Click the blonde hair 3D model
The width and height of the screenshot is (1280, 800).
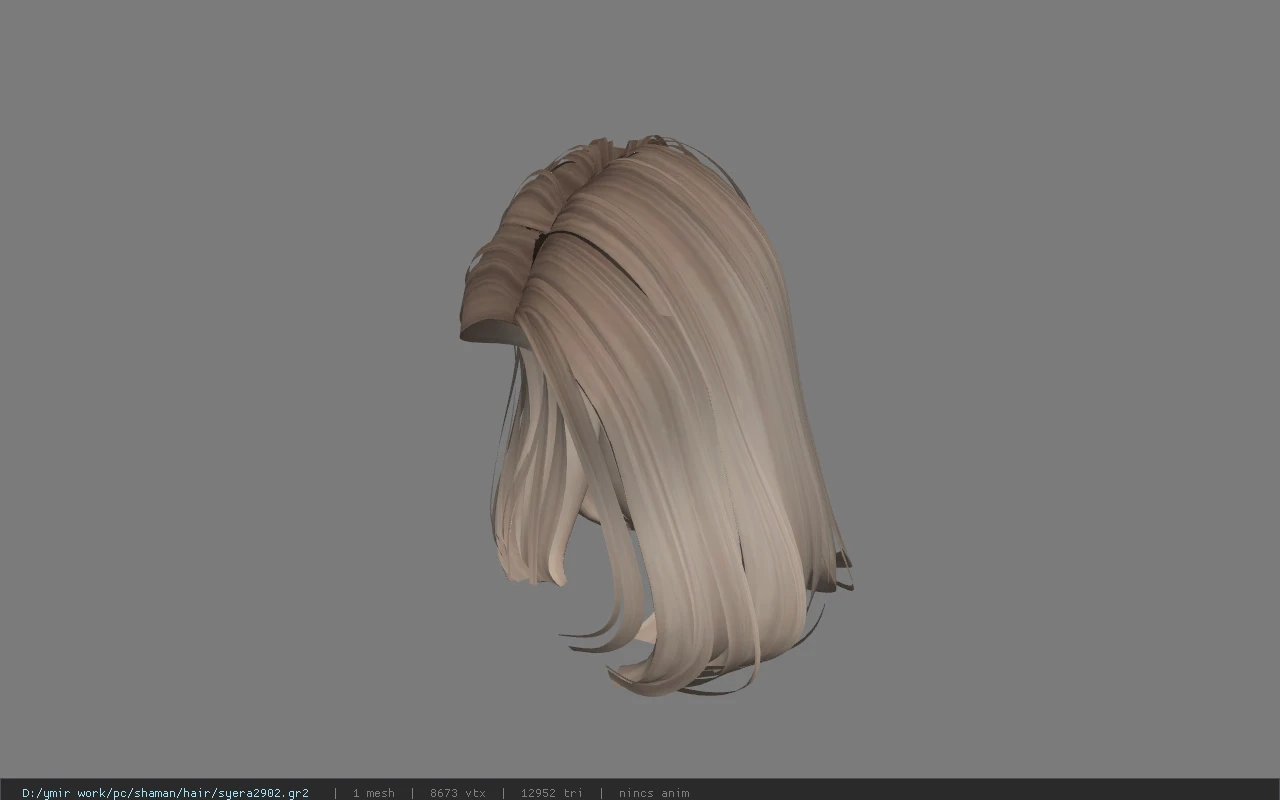pyautogui.click(x=655, y=415)
